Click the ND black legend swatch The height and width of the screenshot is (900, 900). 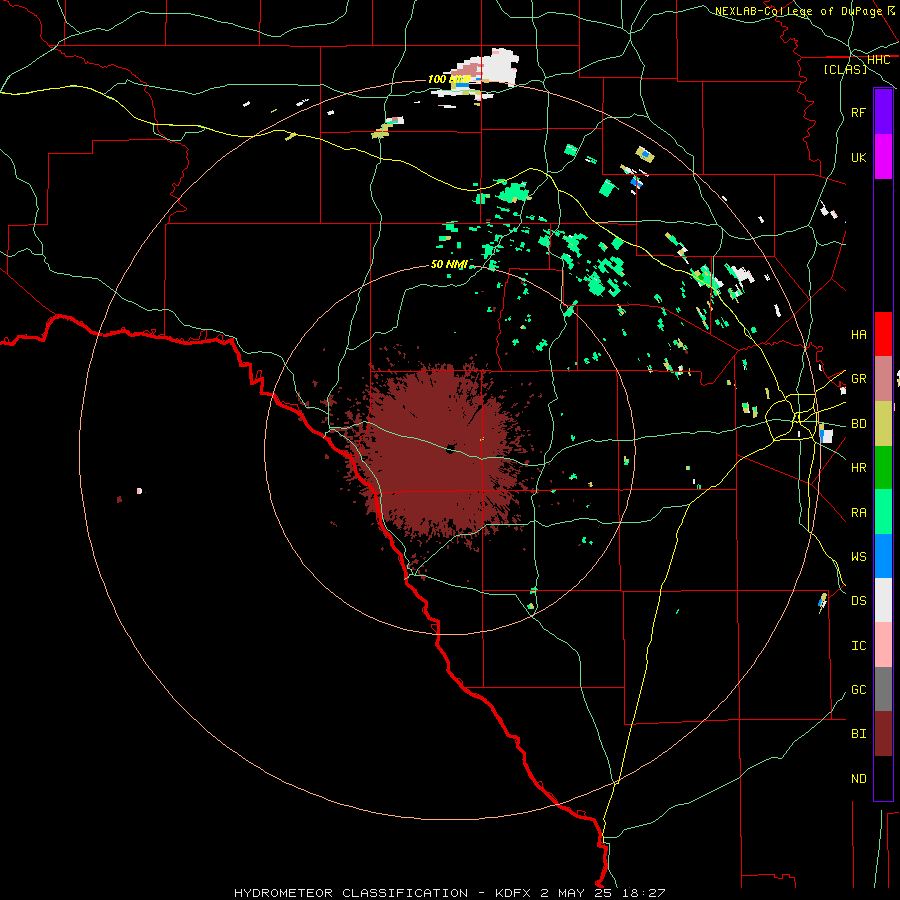click(x=883, y=778)
